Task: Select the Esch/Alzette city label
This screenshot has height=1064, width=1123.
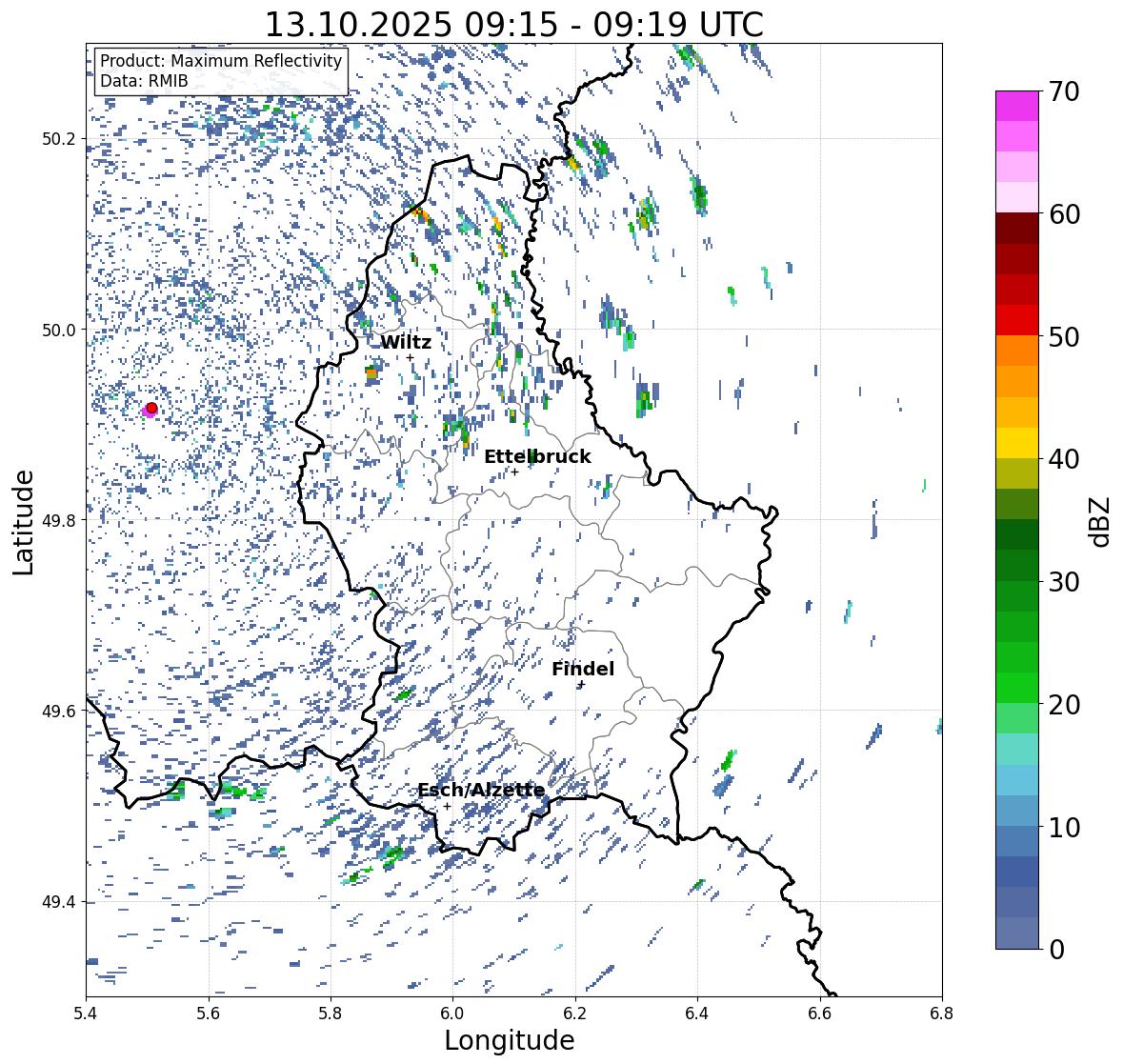Action: (x=481, y=790)
